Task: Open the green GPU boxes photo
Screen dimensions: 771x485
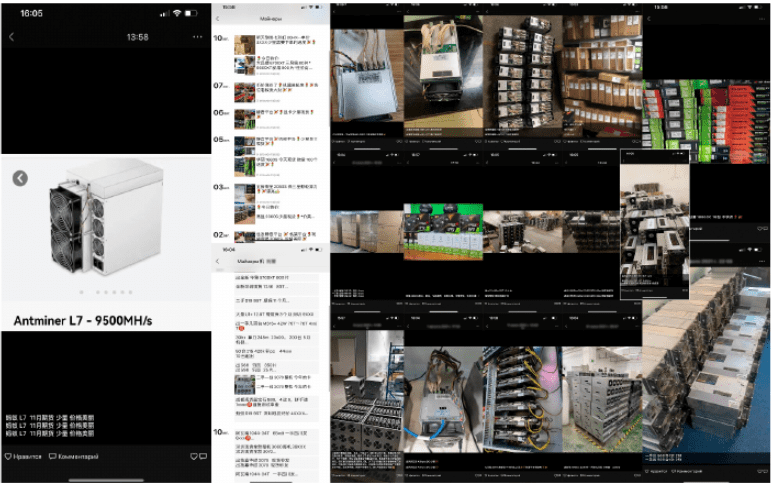Action: 443,232
